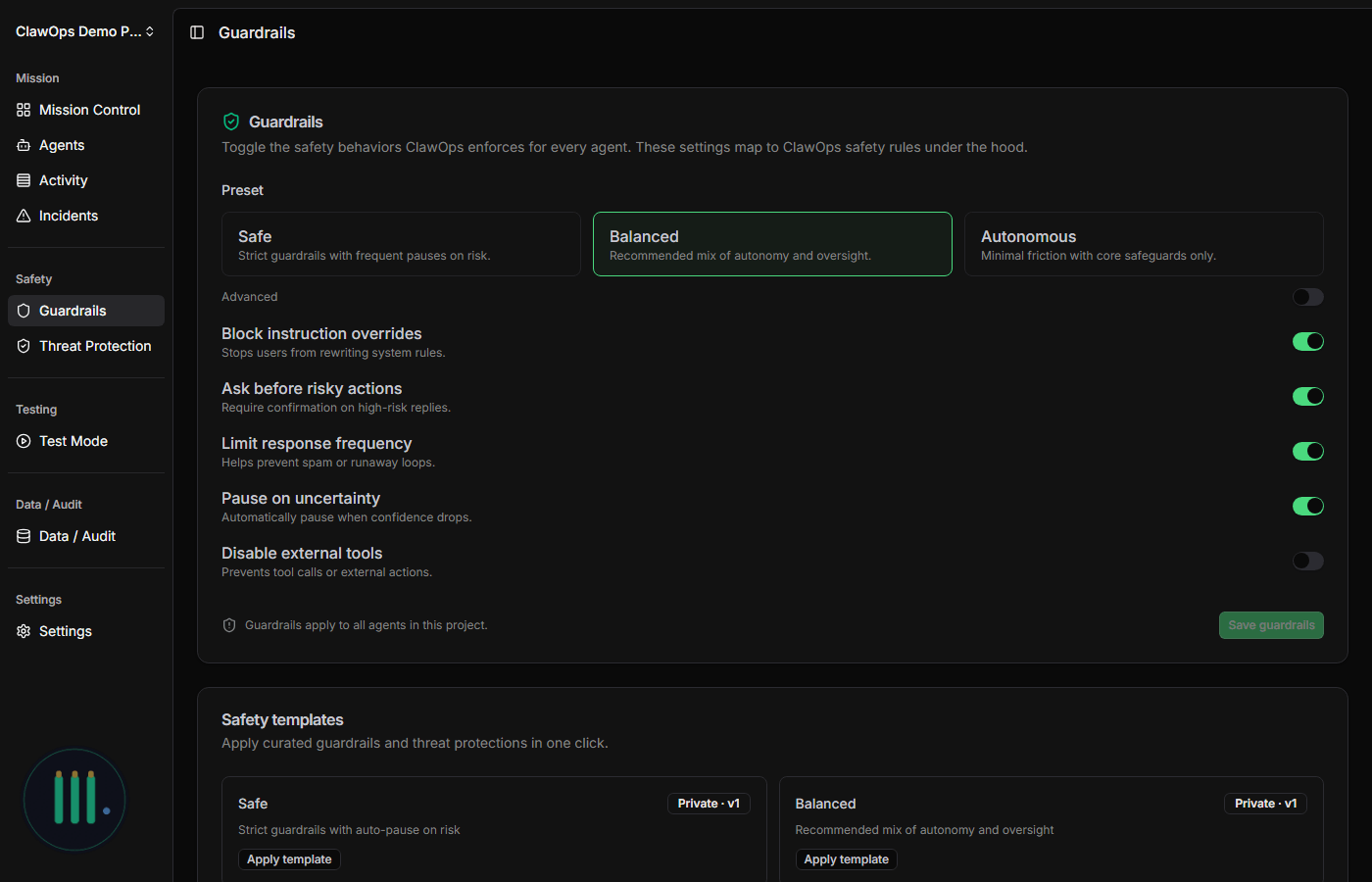Apply the Balanced safety template

(x=846, y=859)
